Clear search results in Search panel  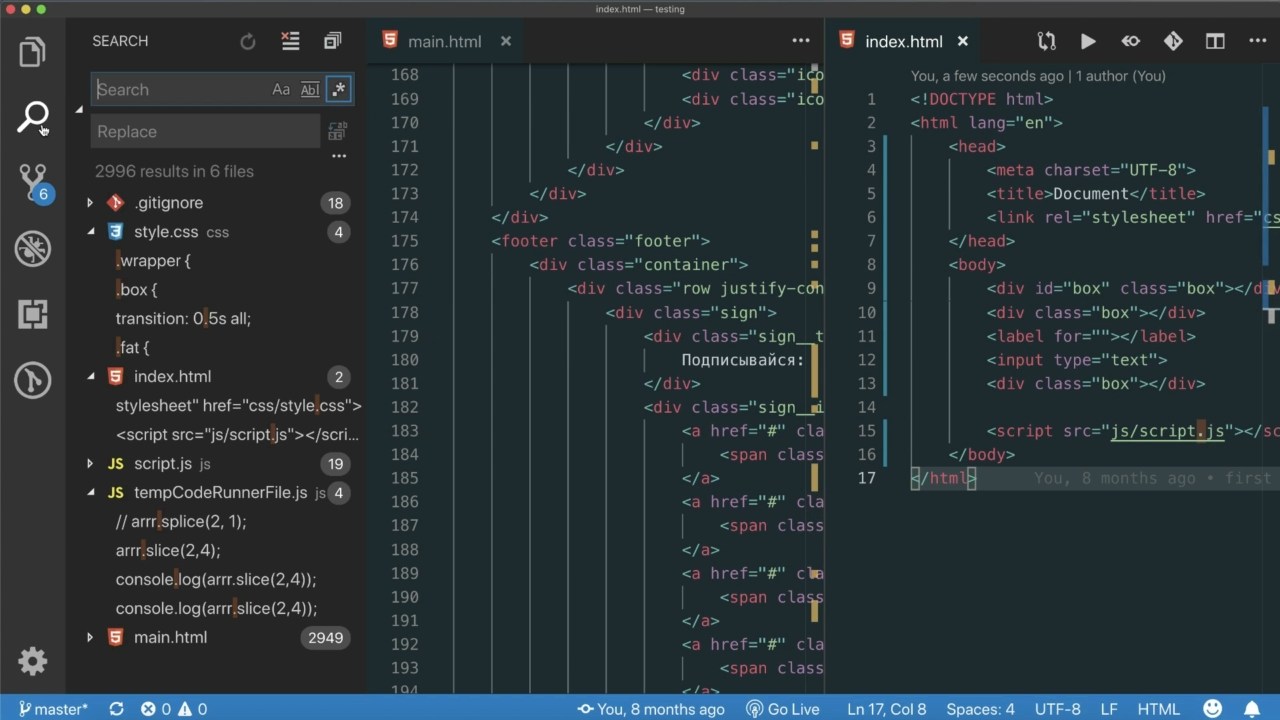(290, 41)
